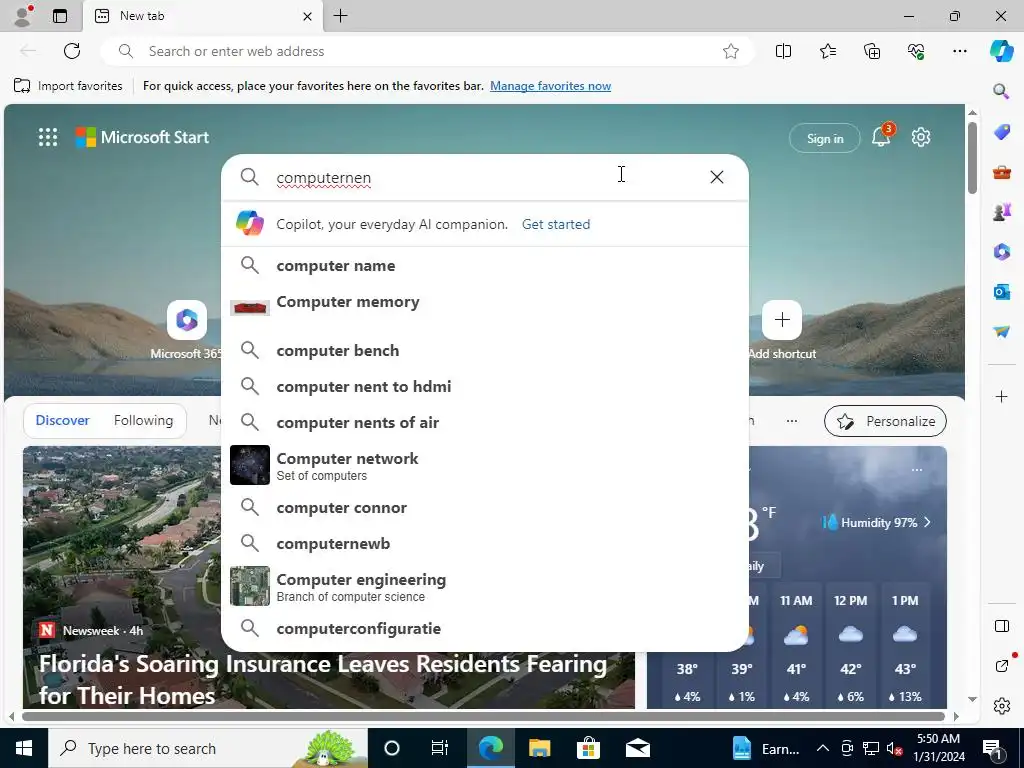Add a sidebar app with plus

pyautogui.click(x=1001, y=396)
